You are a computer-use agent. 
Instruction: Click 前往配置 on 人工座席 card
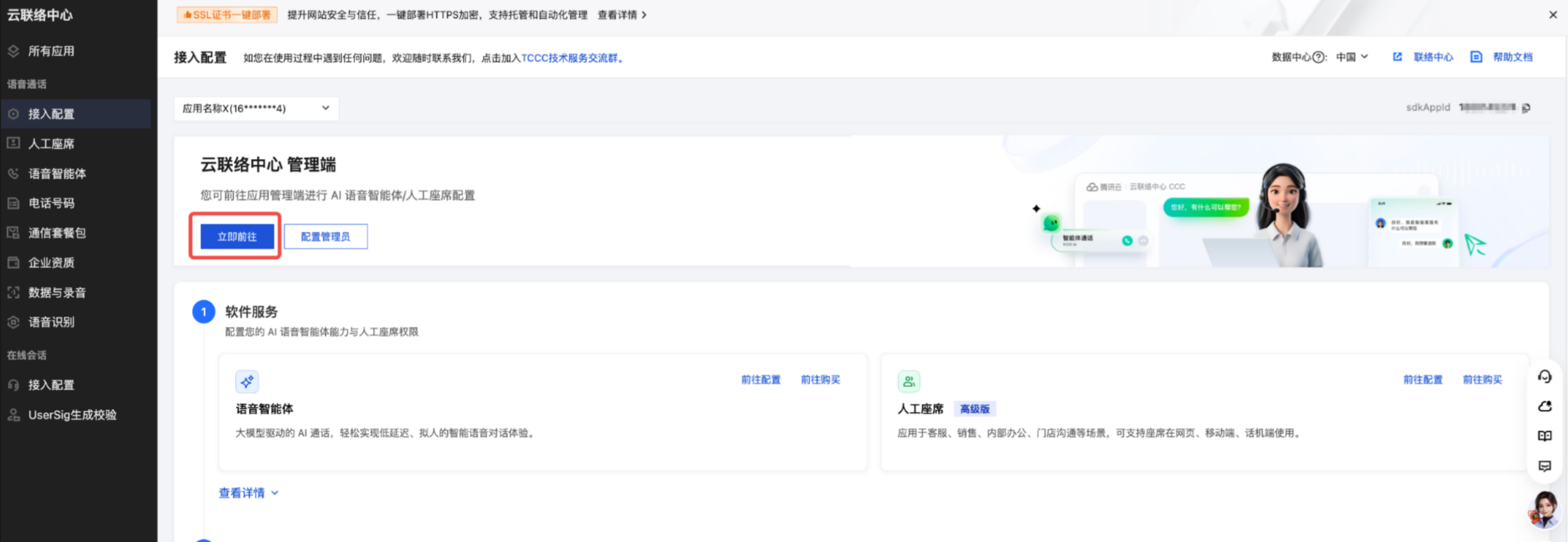(1422, 380)
